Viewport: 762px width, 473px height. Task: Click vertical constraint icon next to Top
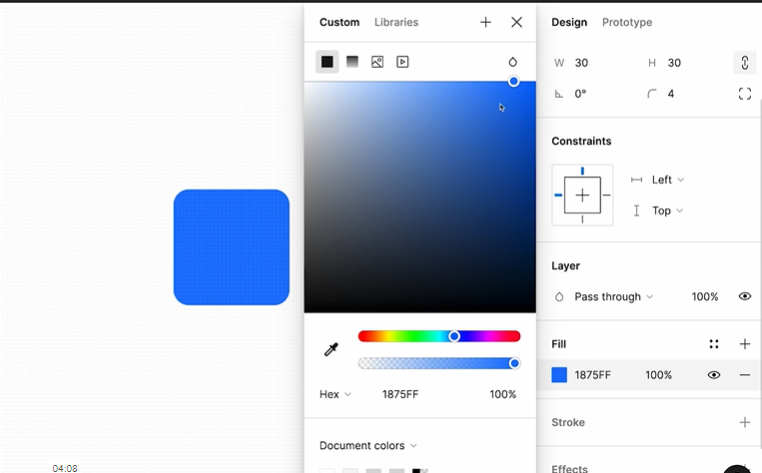[636, 210]
